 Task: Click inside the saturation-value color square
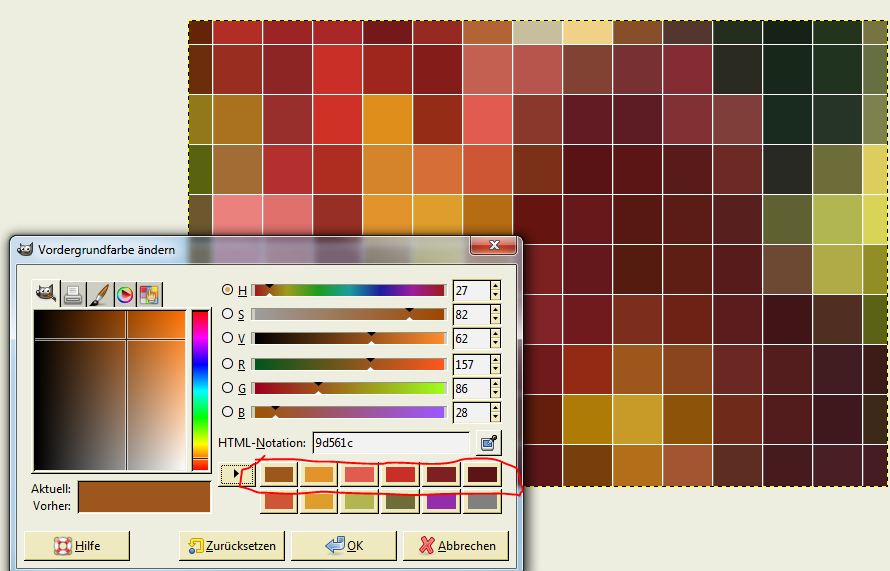[110, 391]
